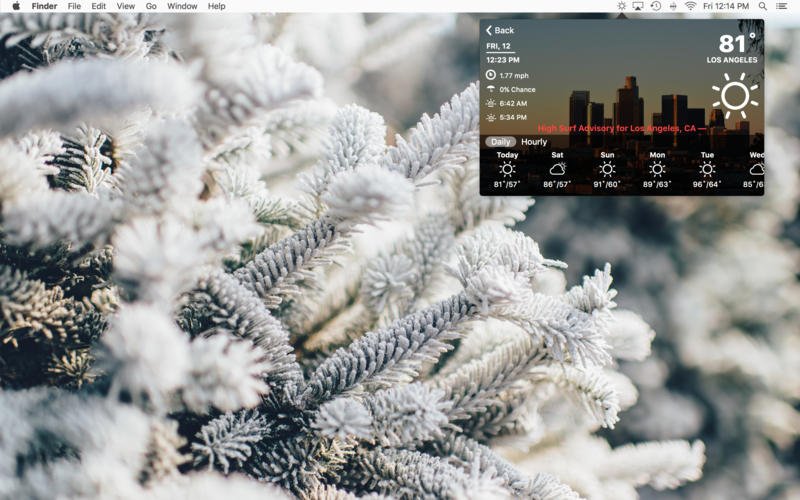Click the 91°/60° temperature under Sun
The image size is (800, 500).
607,184
